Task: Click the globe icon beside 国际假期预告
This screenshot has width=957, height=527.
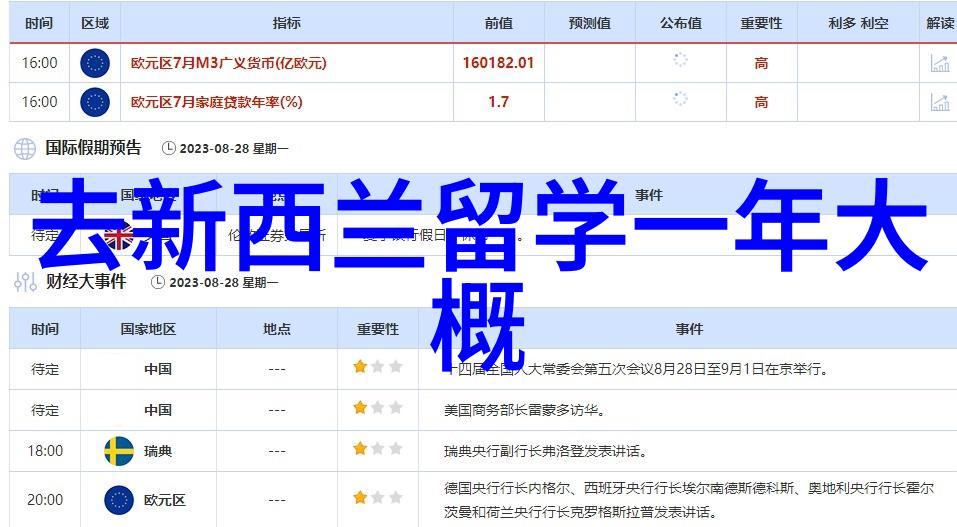Action: 25,149
